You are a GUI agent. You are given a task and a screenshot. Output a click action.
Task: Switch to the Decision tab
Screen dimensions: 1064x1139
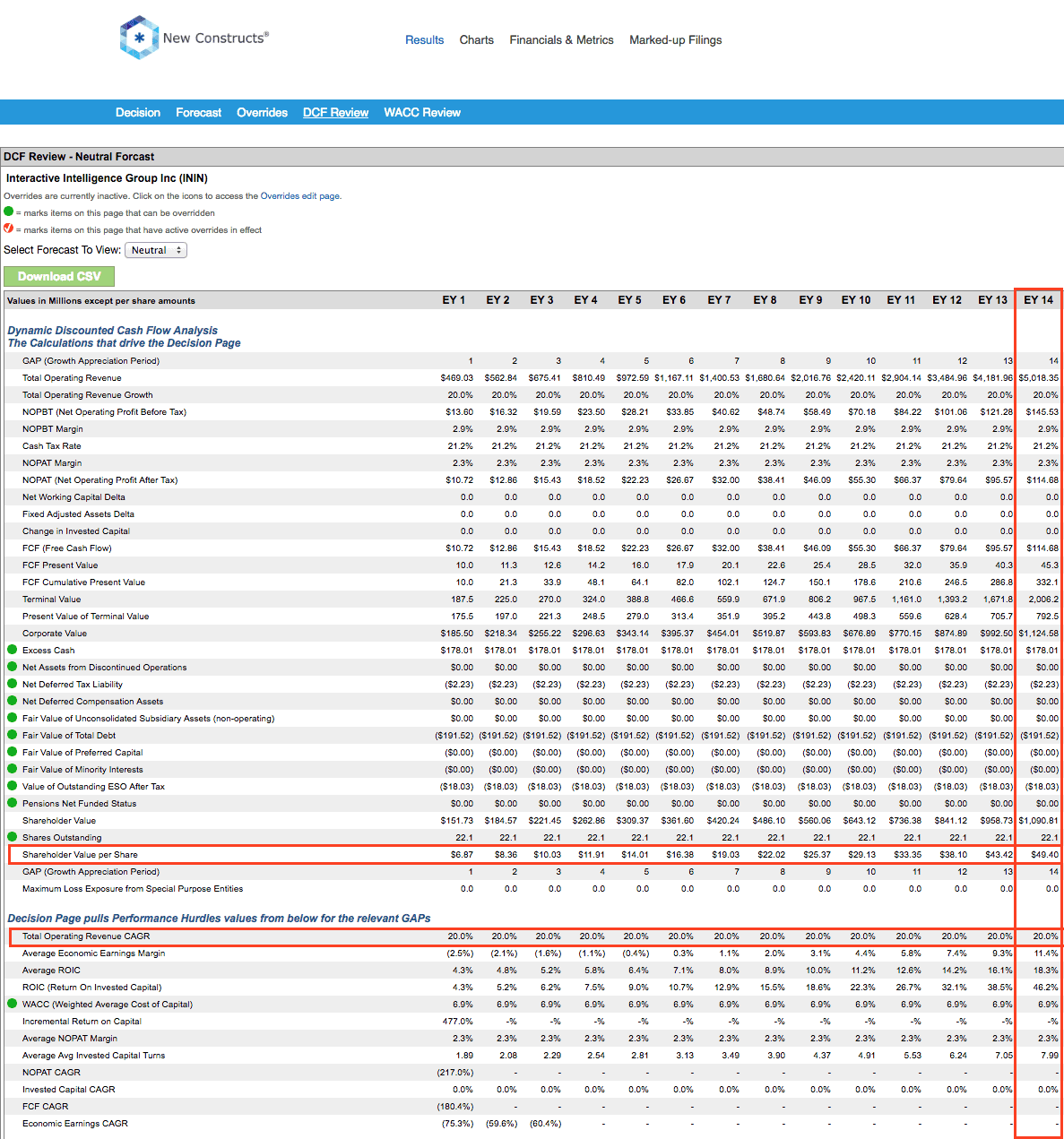tap(138, 112)
